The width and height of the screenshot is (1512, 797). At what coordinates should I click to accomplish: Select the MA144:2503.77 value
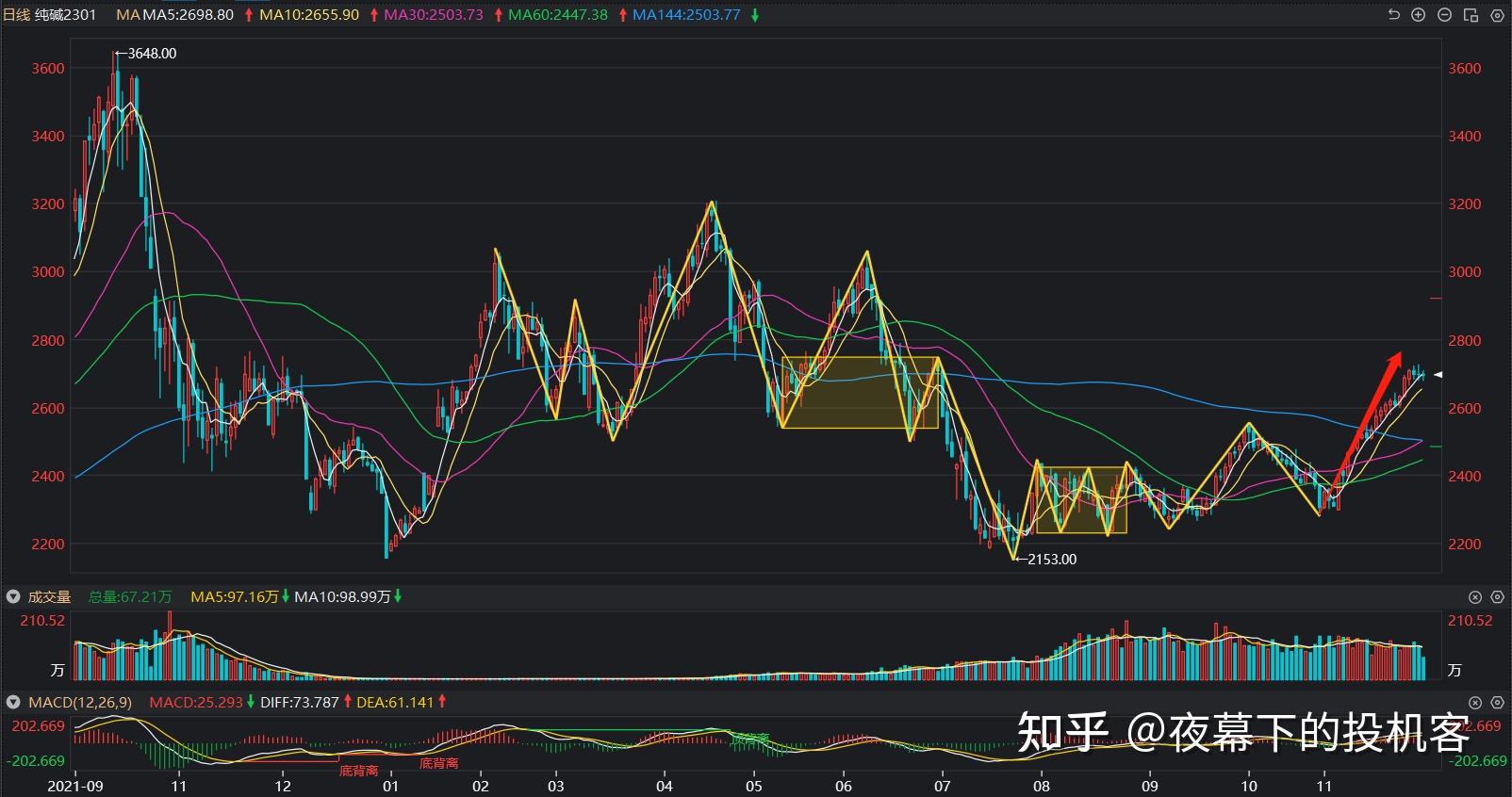coord(686,15)
